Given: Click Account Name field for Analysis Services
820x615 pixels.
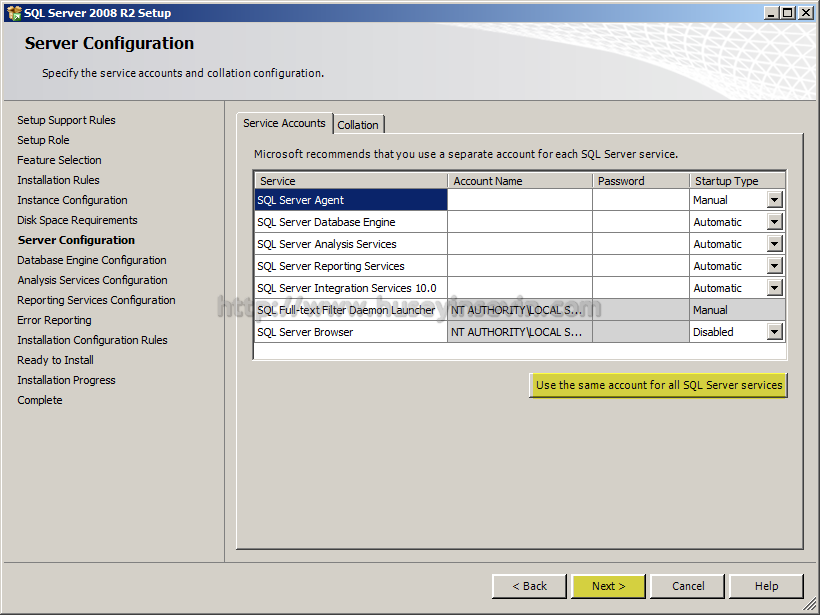Looking at the screenshot, I should (x=520, y=244).
